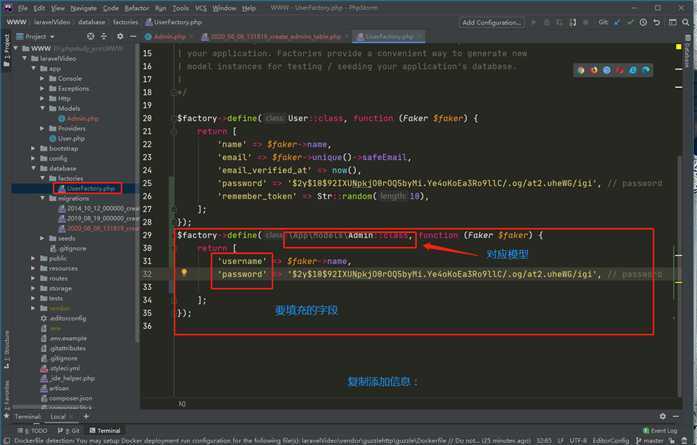Select .env.example in project tree
Image resolution: width=697 pixels, height=445 pixels.
(63, 338)
